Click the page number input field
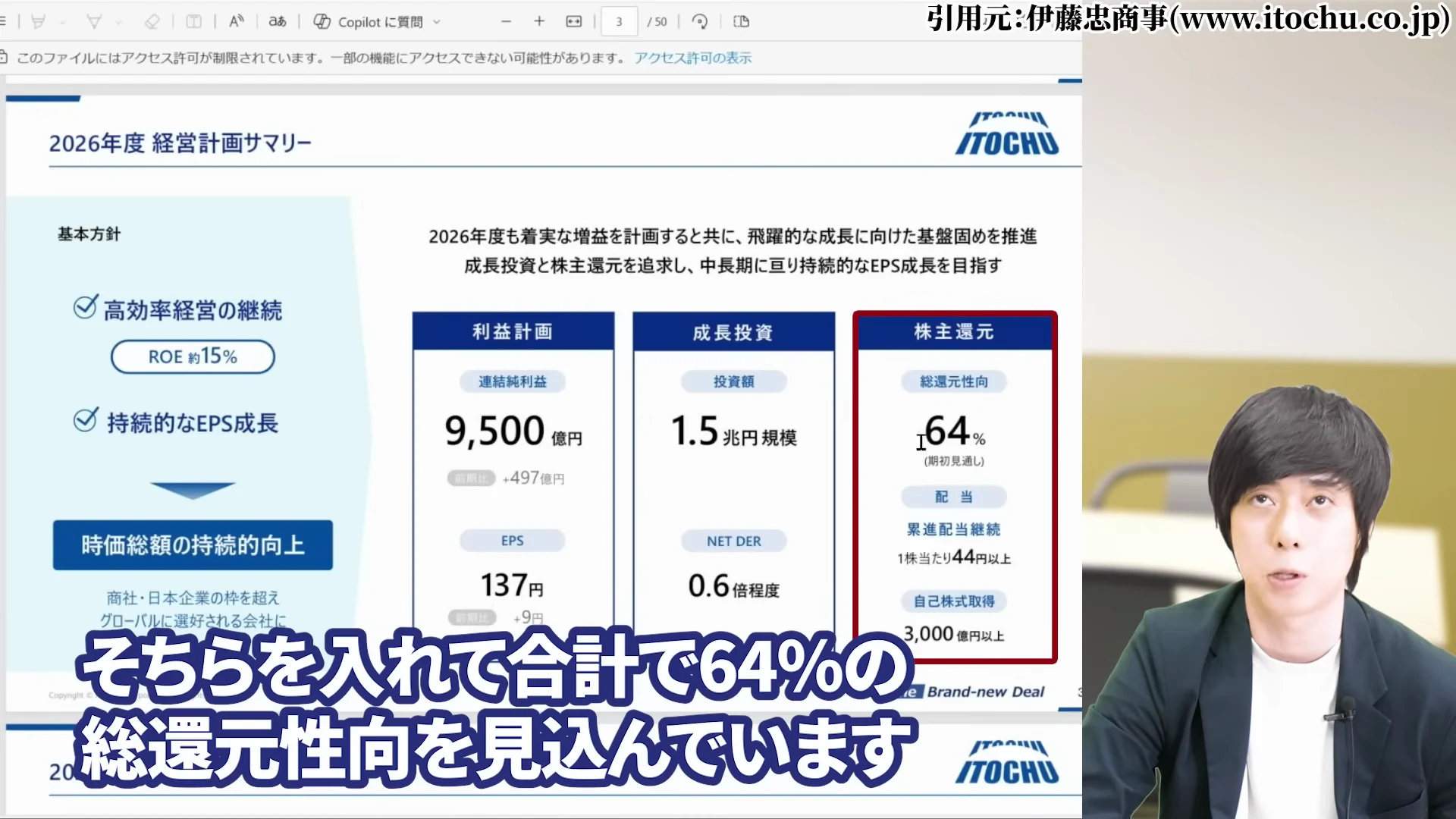Screen dimensions: 1456x819 pyautogui.click(x=619, y=21)
